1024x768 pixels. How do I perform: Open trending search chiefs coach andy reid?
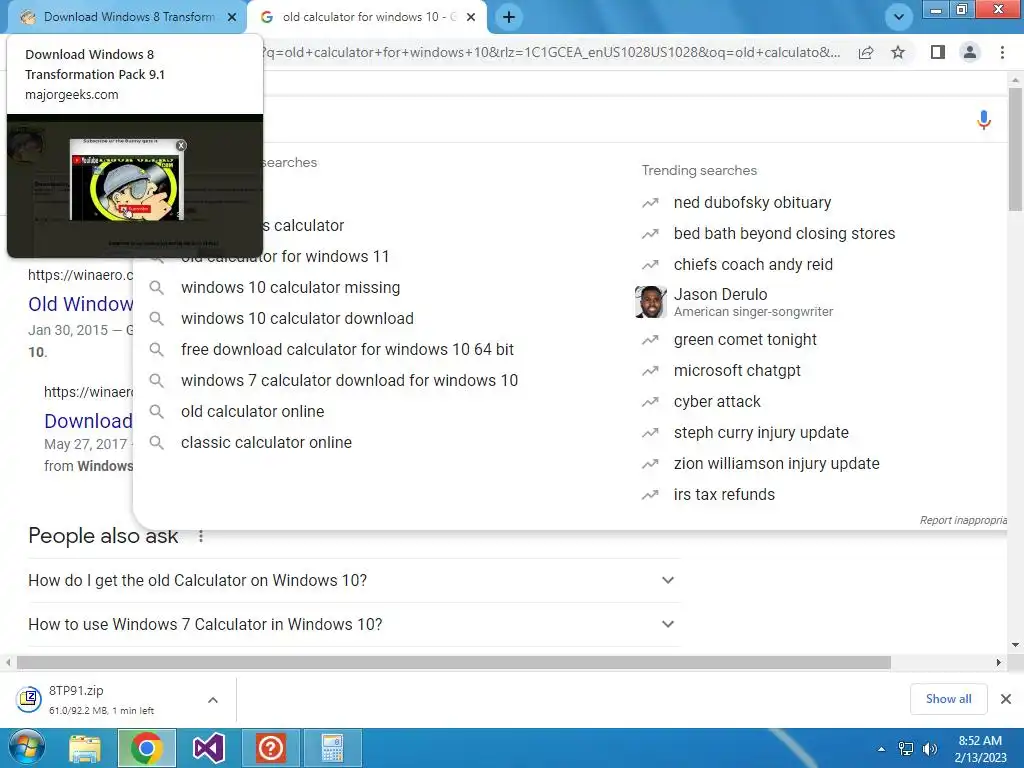tap(753, 264)
